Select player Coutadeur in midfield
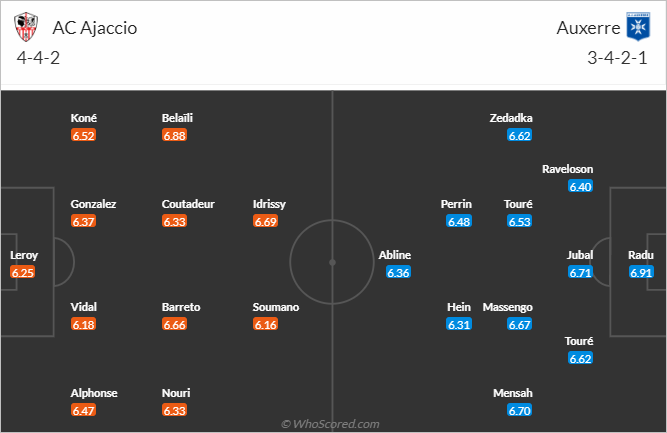 pos(187,204)
